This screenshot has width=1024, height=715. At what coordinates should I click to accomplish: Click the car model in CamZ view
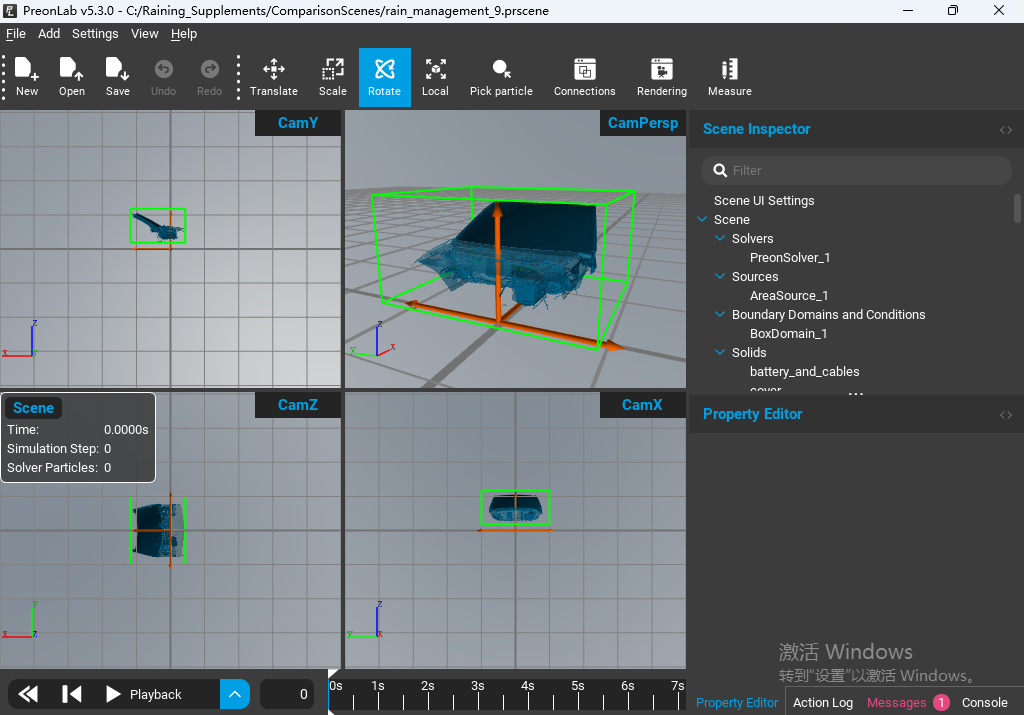158,530
